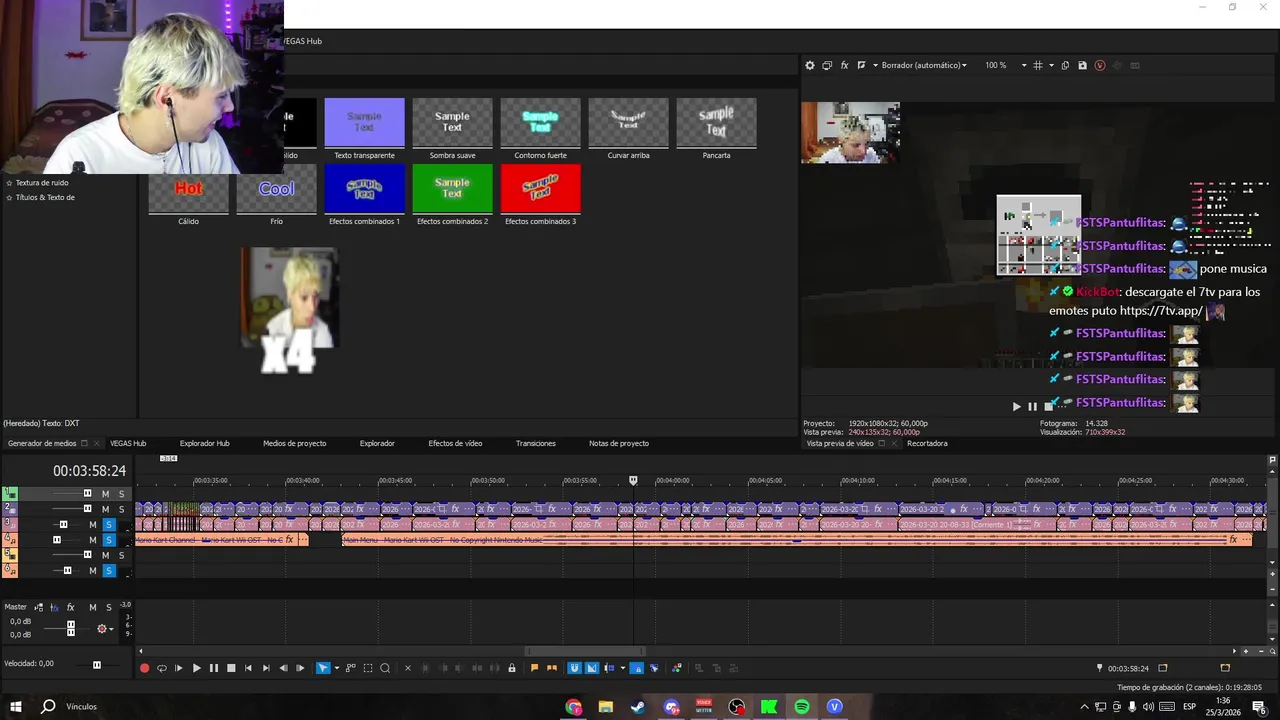Go to end of project
This screenshot has width=1280, height=720.
click(x=265, y=668)
